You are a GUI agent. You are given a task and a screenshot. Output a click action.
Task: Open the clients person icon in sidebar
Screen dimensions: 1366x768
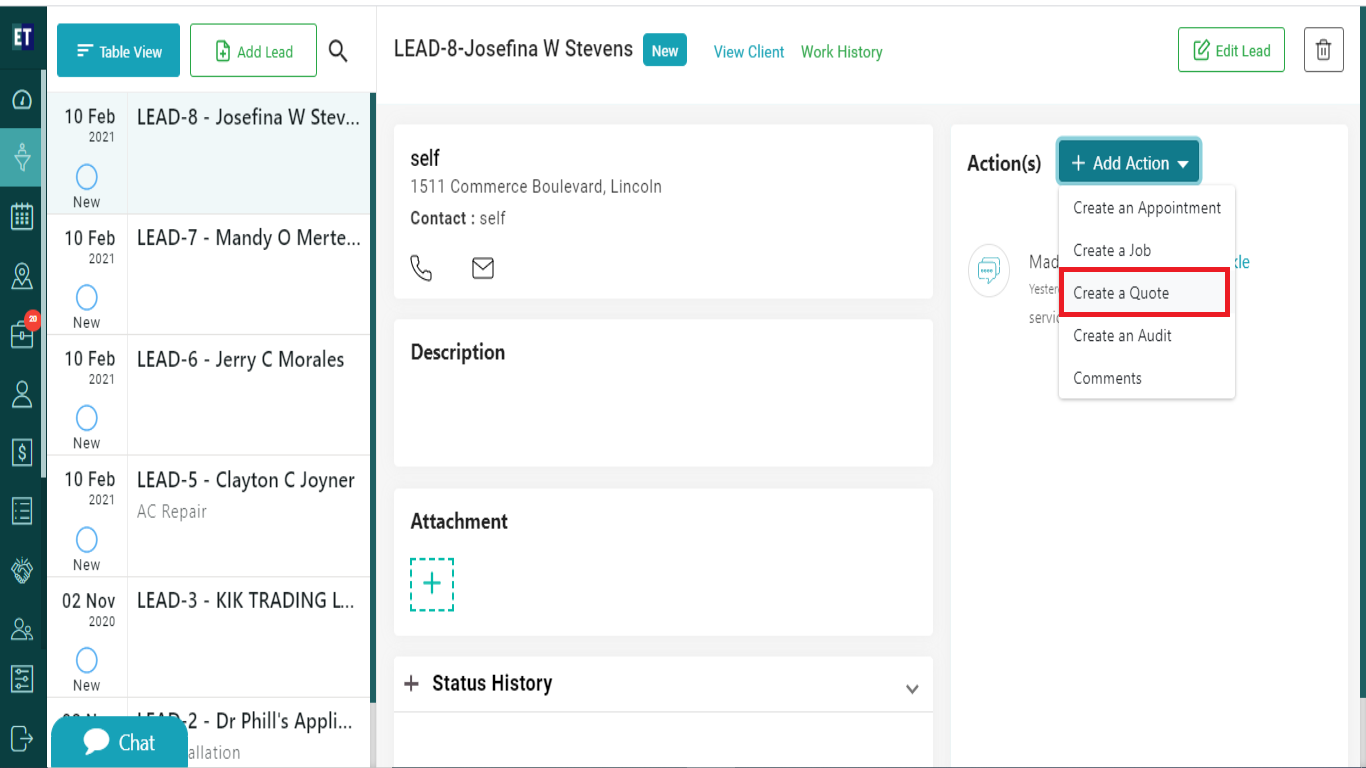[22, 394]
